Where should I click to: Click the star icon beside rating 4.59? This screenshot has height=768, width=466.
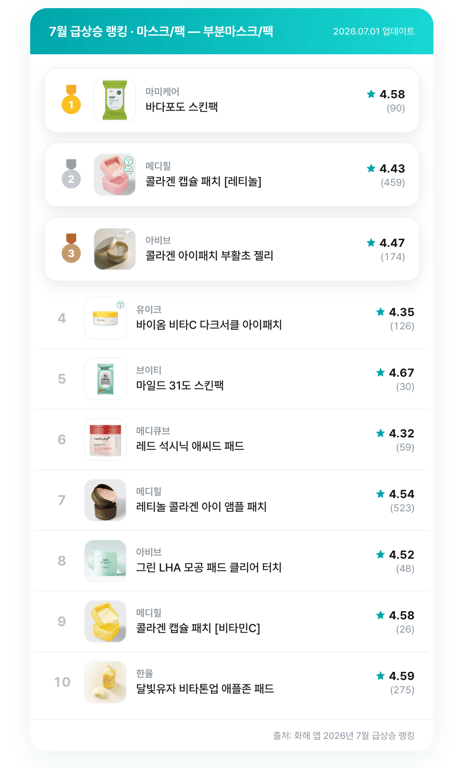[x=380, y=676]
